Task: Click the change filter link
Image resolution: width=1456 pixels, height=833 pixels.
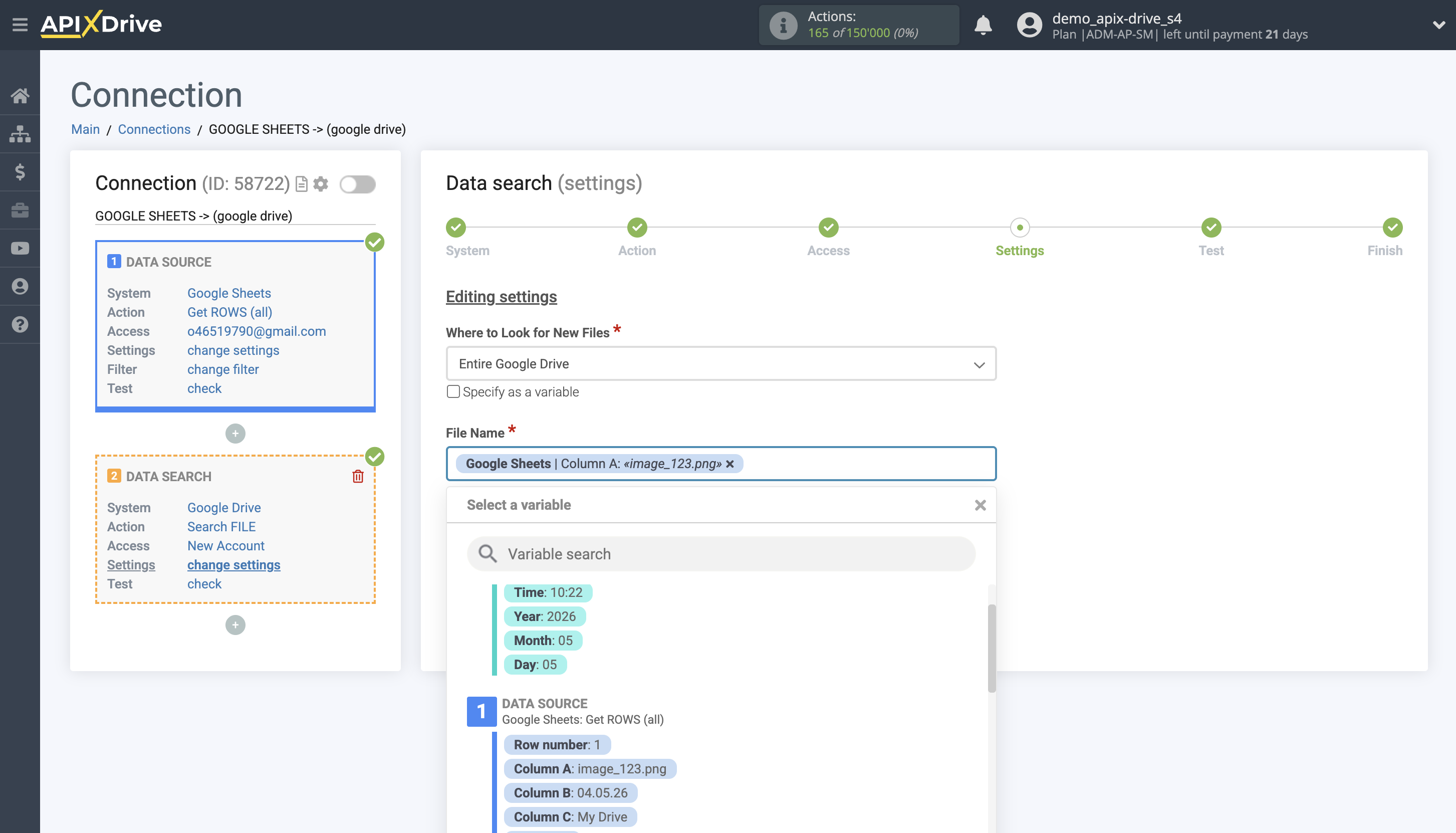Action: pos(223,369)
